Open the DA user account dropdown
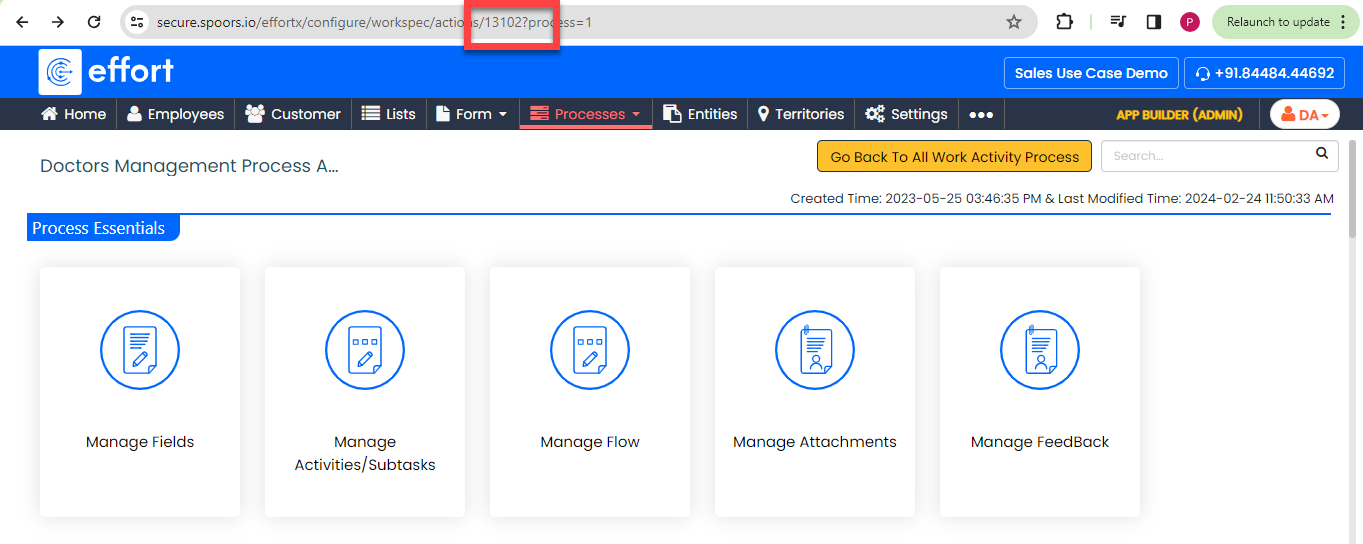 tap(1305, 115)
